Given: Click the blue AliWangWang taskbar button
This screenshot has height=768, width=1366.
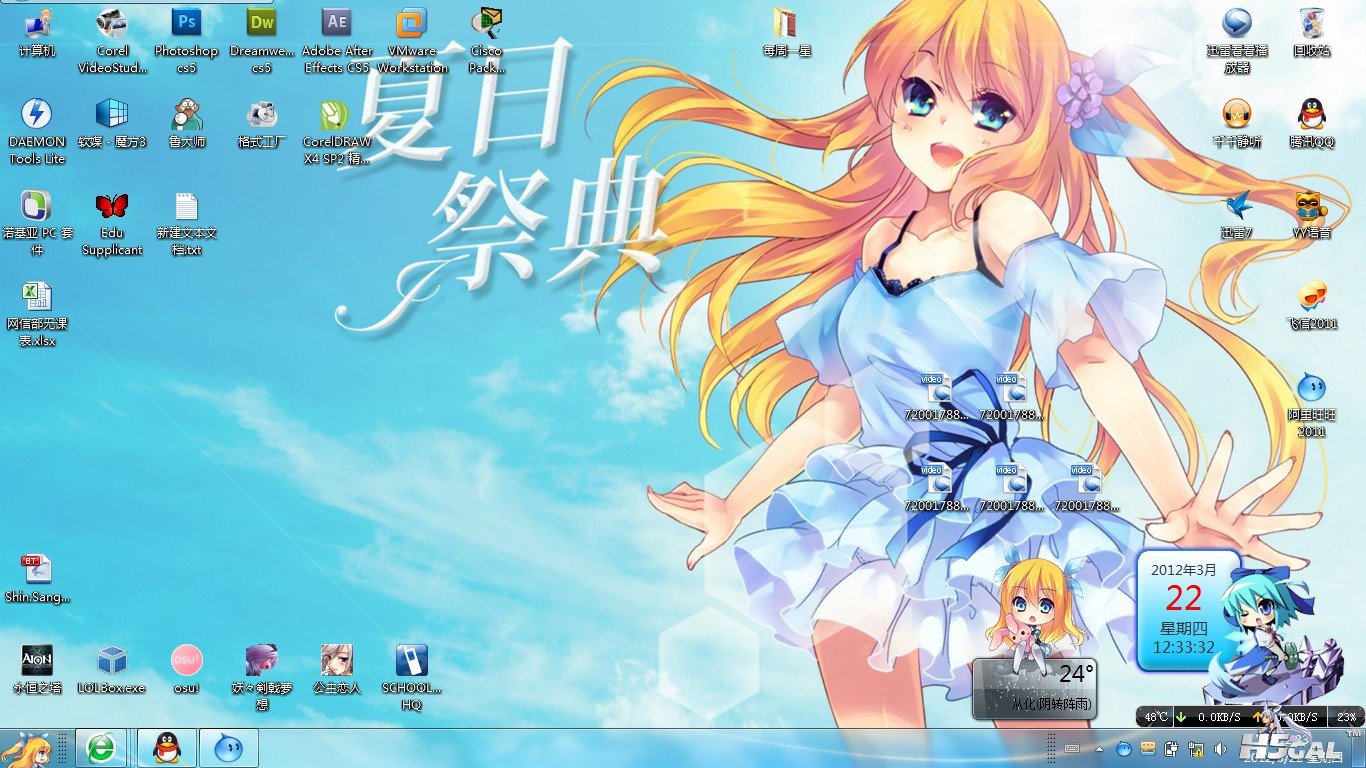Looking at the screenshot, I should click(x=229, y=748).
